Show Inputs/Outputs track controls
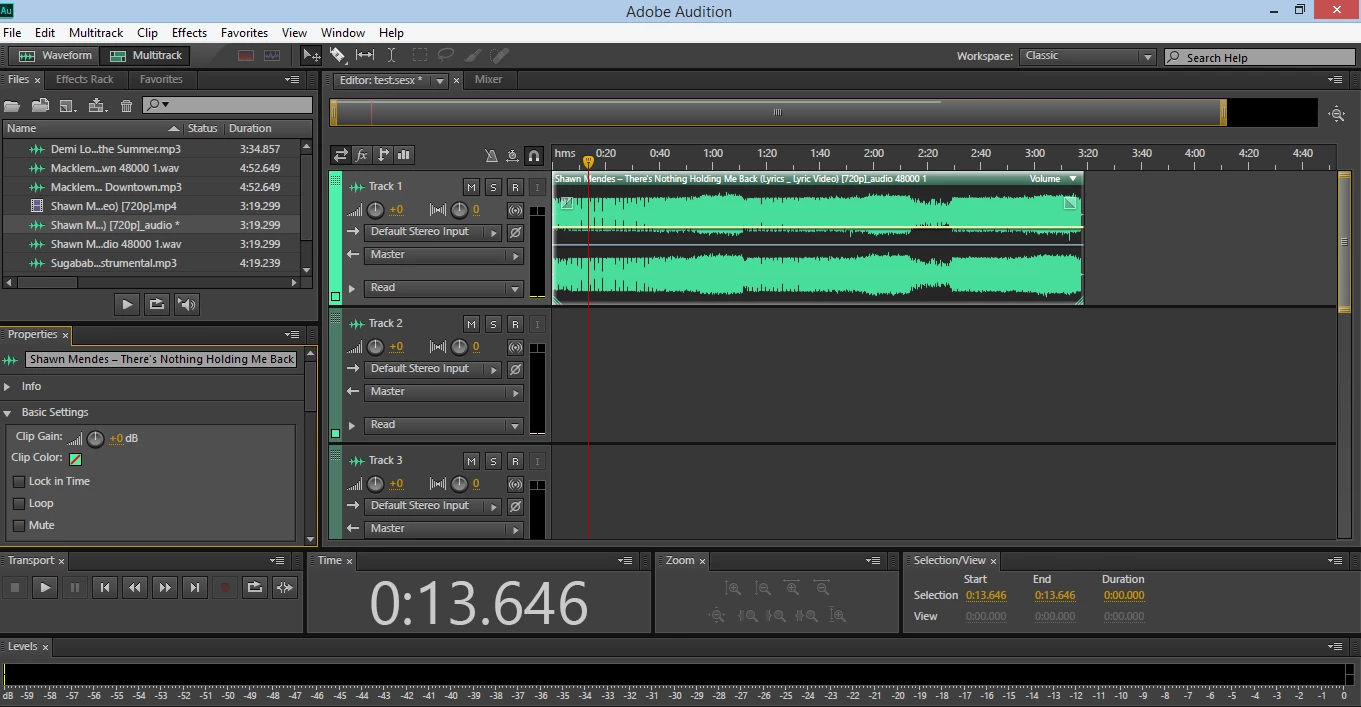The height and width of the screenshot is (707, 1361). (341, 155)
